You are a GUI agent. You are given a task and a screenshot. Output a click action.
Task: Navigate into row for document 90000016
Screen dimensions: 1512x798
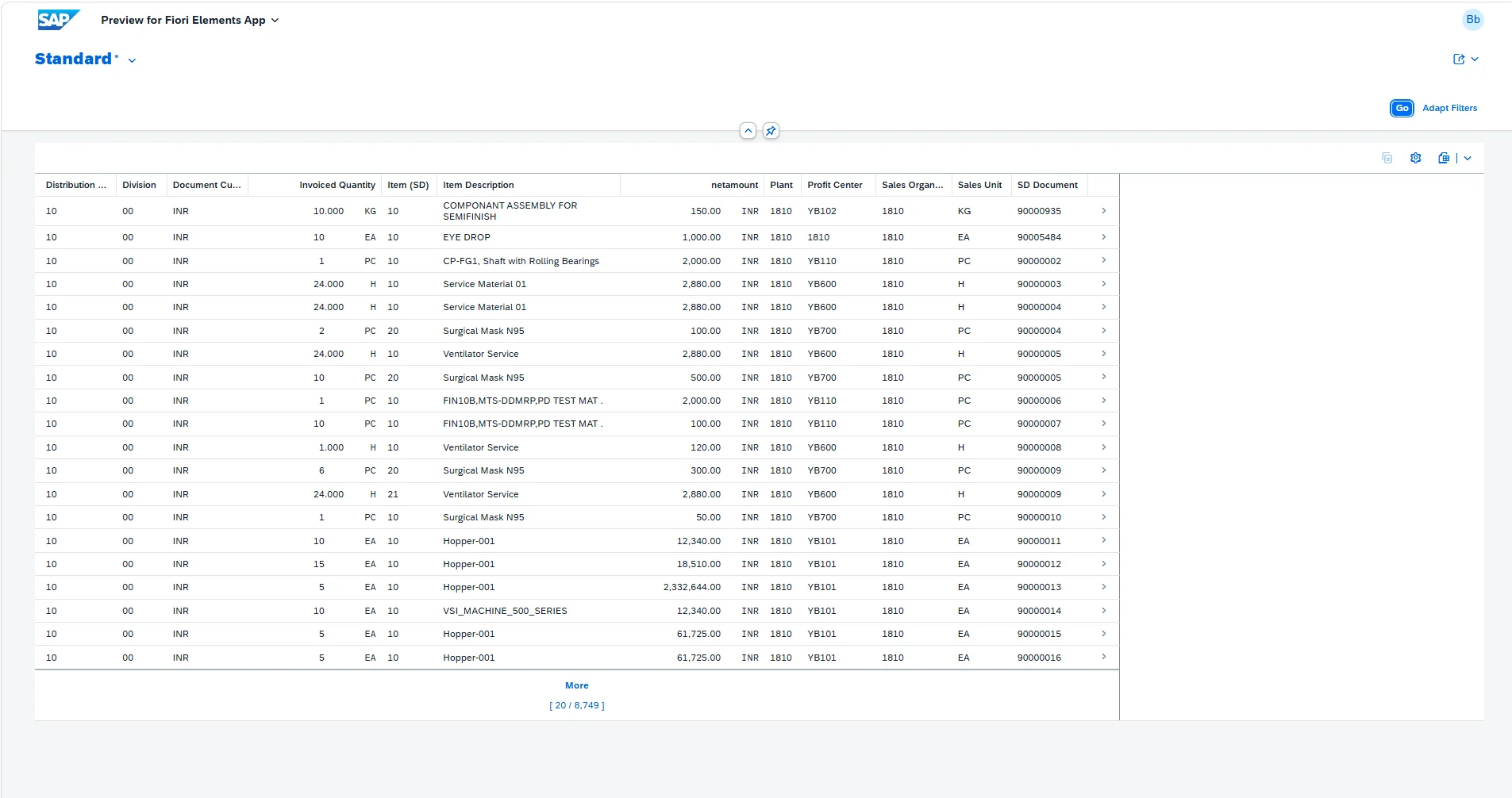[1103, 657]
